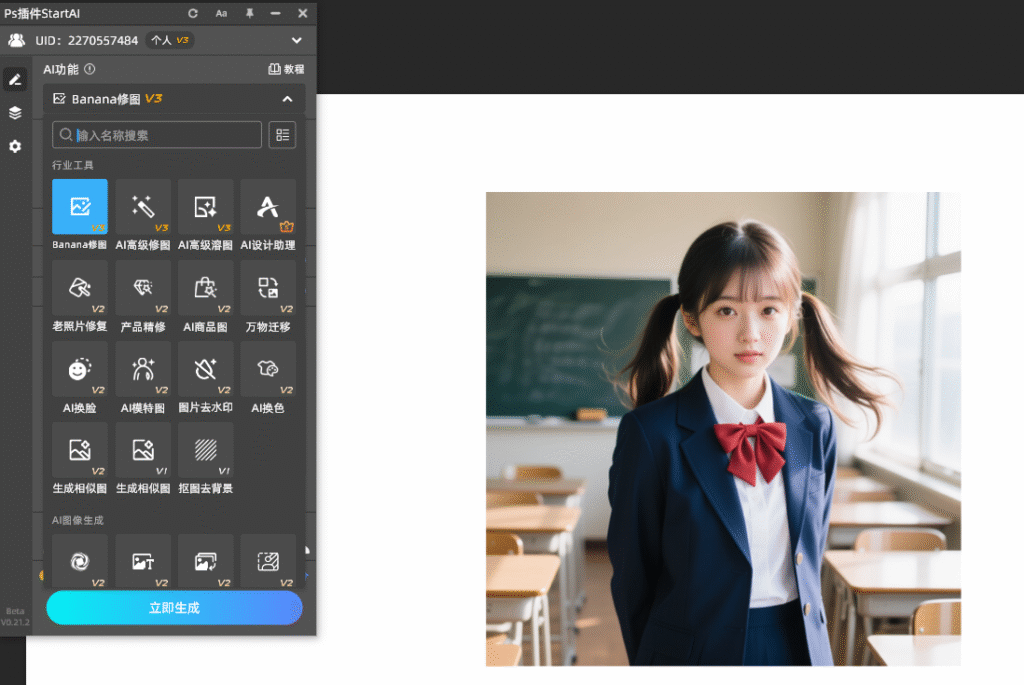This screenshot has height=685, width=1024.
Task: Pin the StartAI plugin panel
Action: 249,13
